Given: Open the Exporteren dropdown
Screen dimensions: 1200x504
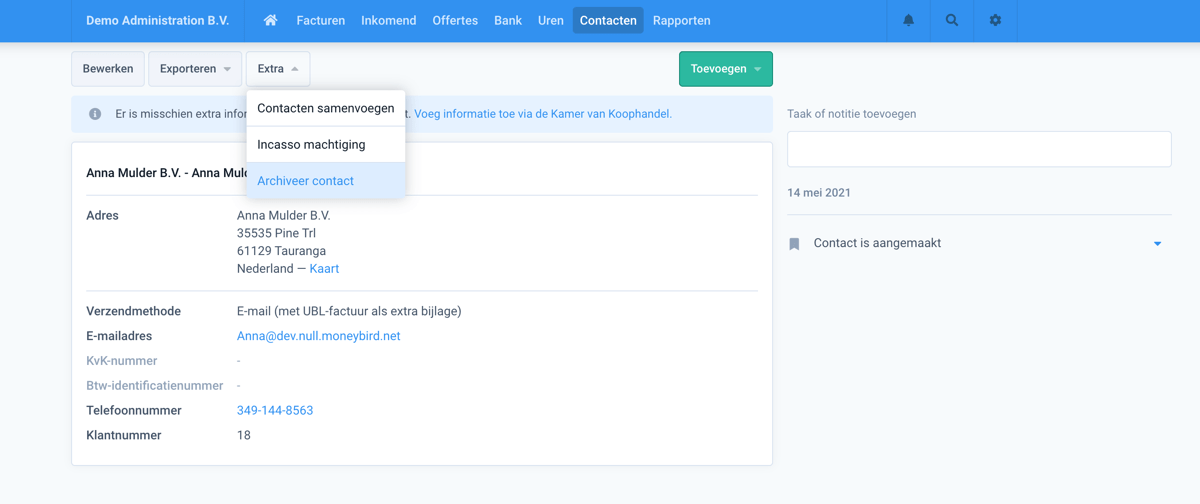Looking at the screenshot, I should point(195,69).
